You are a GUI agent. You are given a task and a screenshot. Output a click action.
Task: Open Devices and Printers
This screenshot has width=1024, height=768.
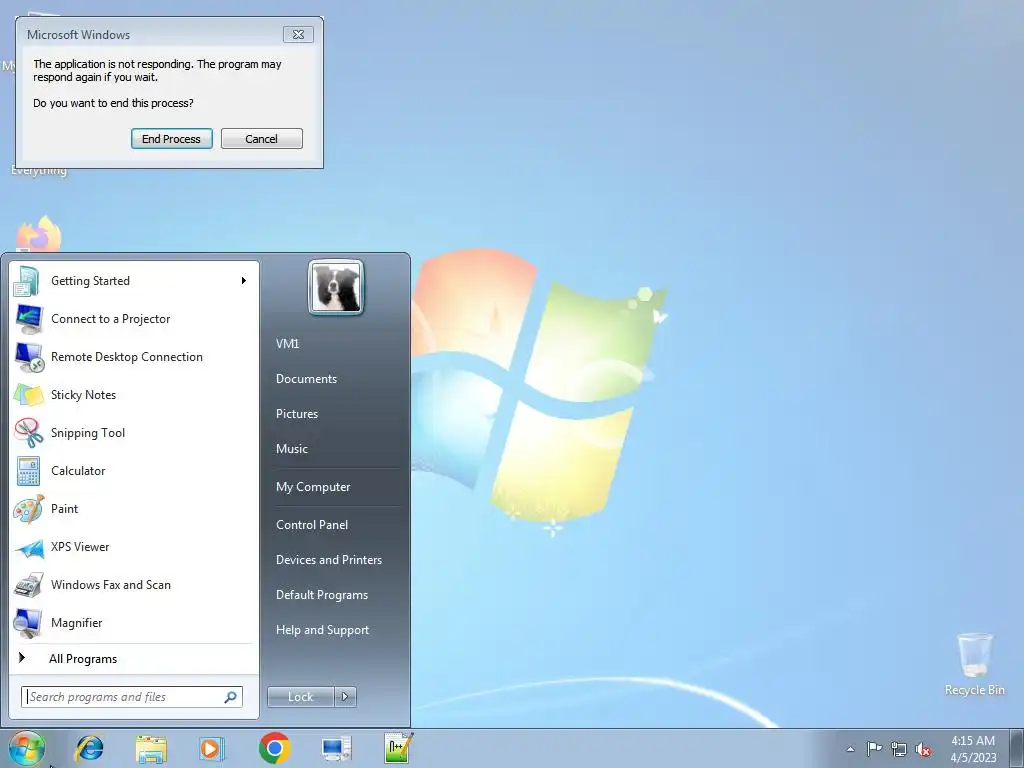coord(328,560)
